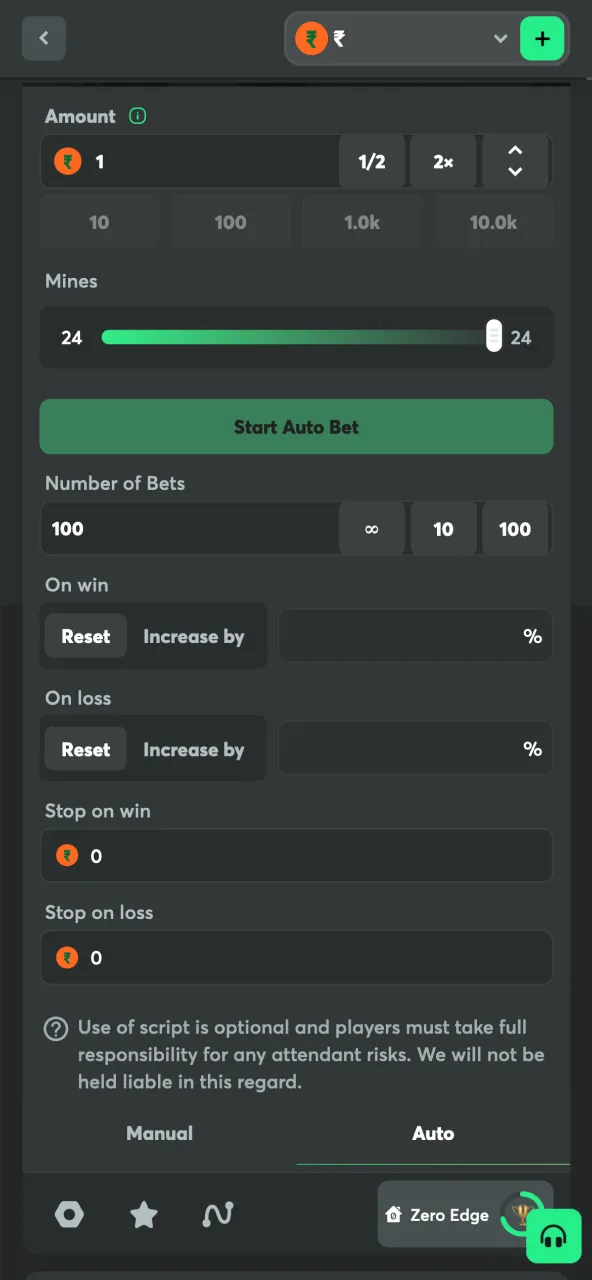Screen dimensions: 592x1280
Task: Toggle Reset mode under On loss
Action: (x=86, y=748)
